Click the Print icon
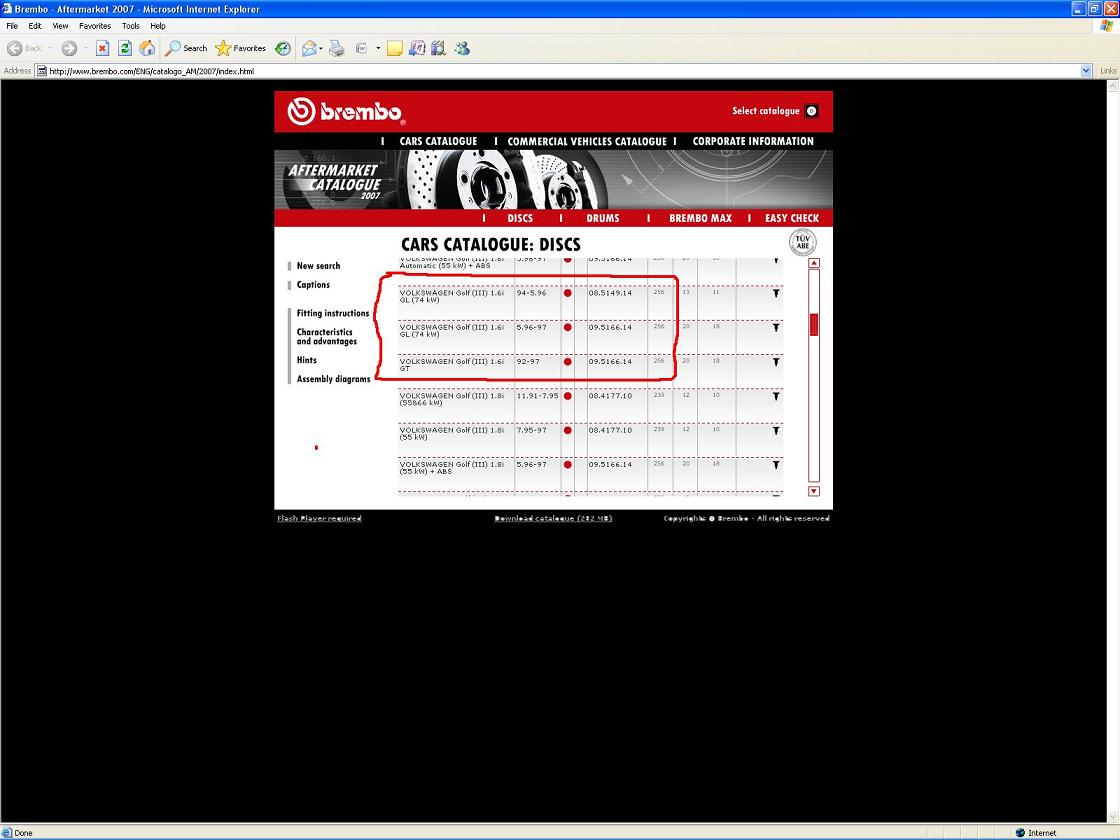Image resolution: width=1120 pixels, height=840 pixels. point(336,48)
